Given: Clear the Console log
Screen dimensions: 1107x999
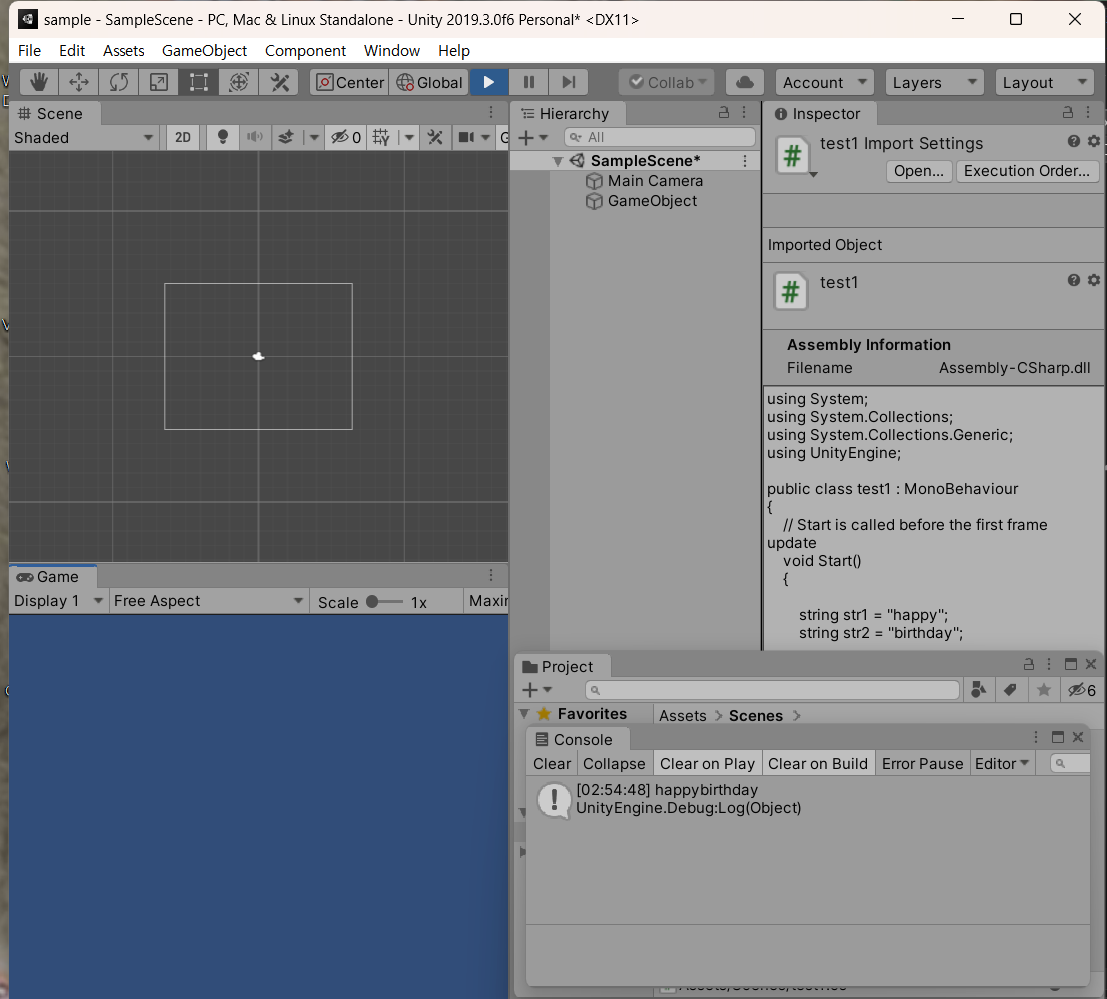Looking at the screenshot, I should coord(551,763).
